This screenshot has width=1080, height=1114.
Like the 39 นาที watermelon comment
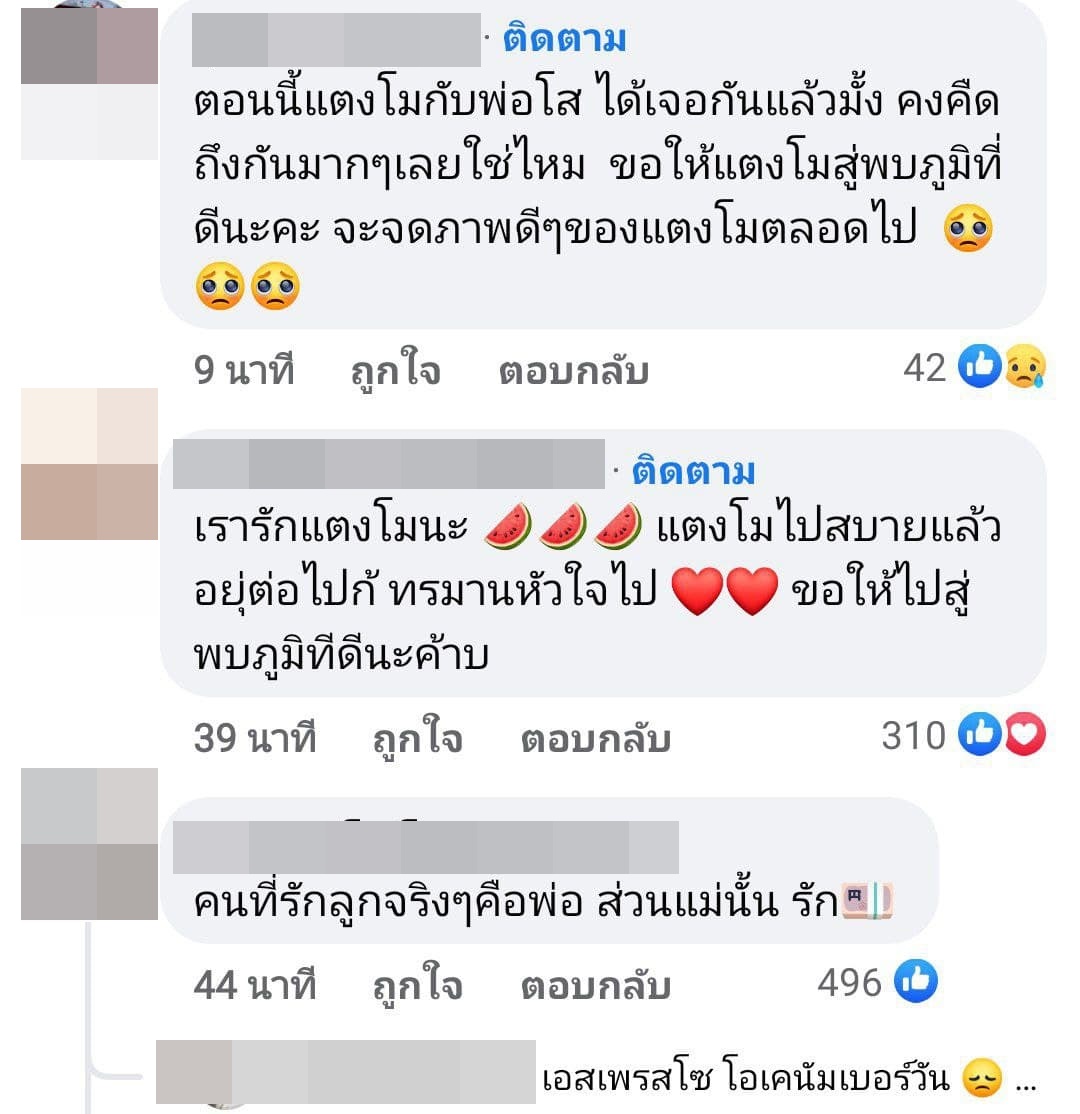pyautogui.click(x=418, y=739)
